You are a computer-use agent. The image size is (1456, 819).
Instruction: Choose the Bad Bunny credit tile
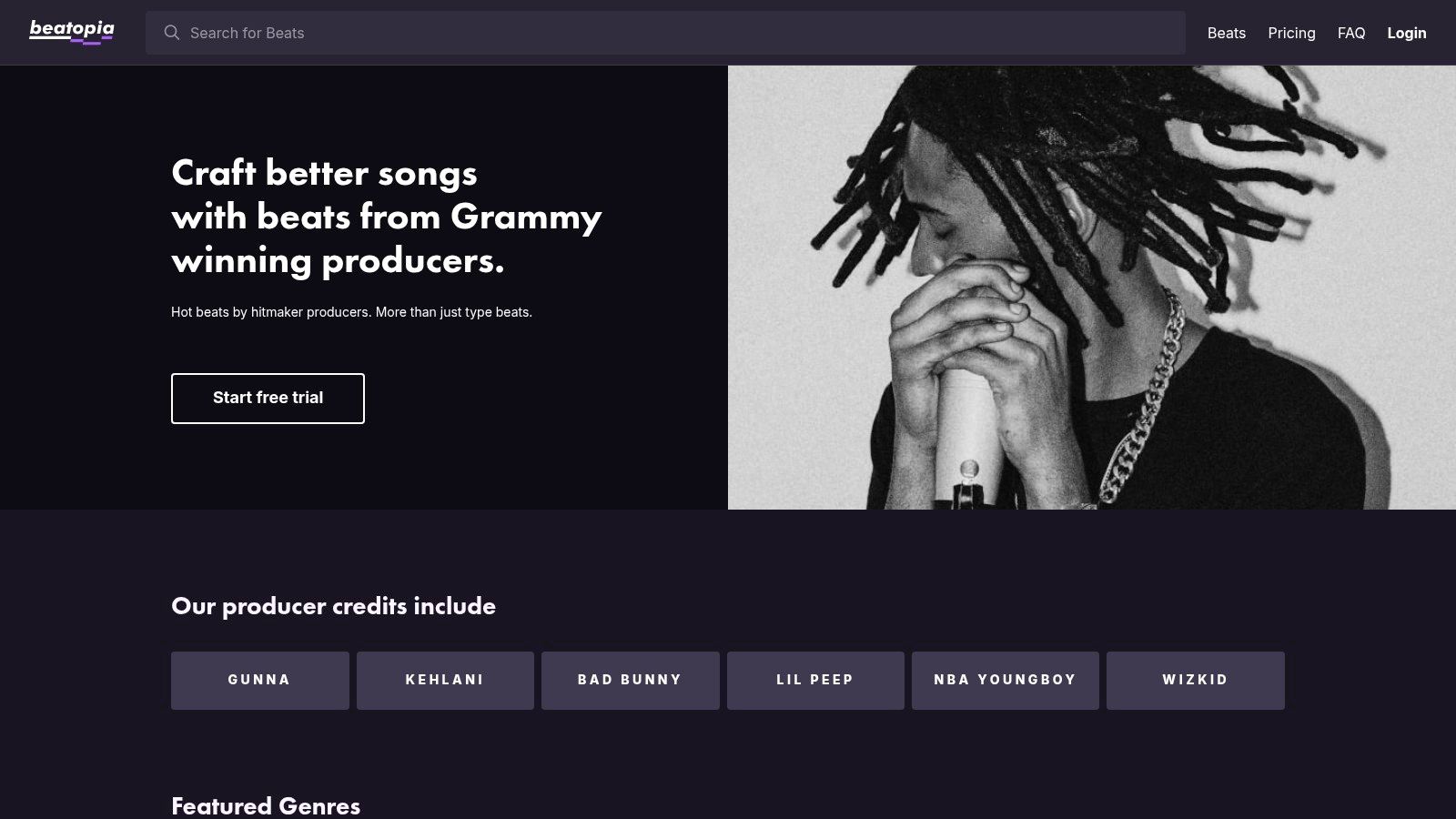coord(631,681)
